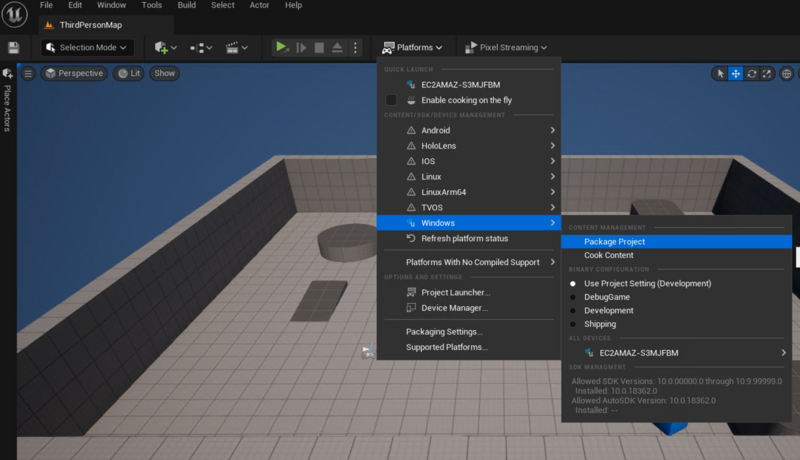The image size is (800, 460).
Task: Collapse the Platforms dropdown menu
Action: pyautogui.click(x=412, y=47)
